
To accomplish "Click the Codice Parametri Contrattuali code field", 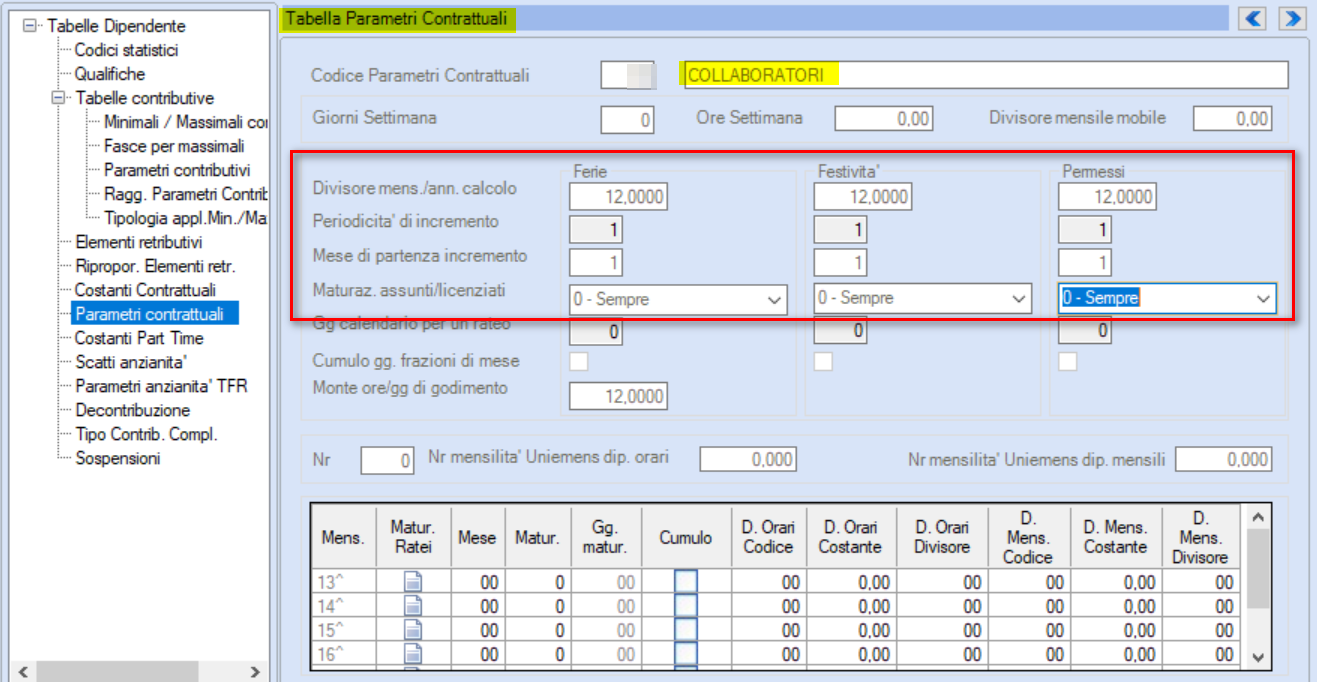I will (x=629, y=76).
